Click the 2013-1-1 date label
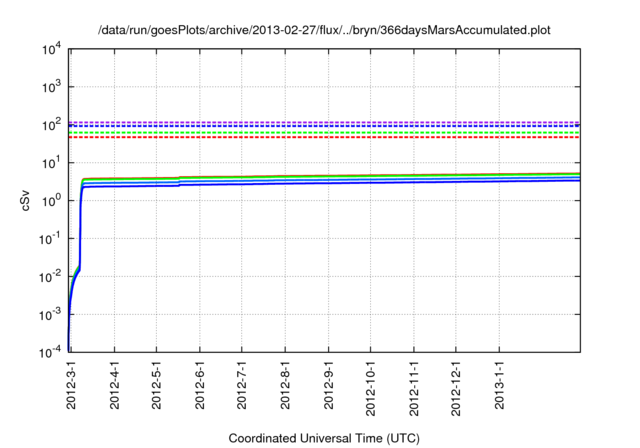 [500, 385]
